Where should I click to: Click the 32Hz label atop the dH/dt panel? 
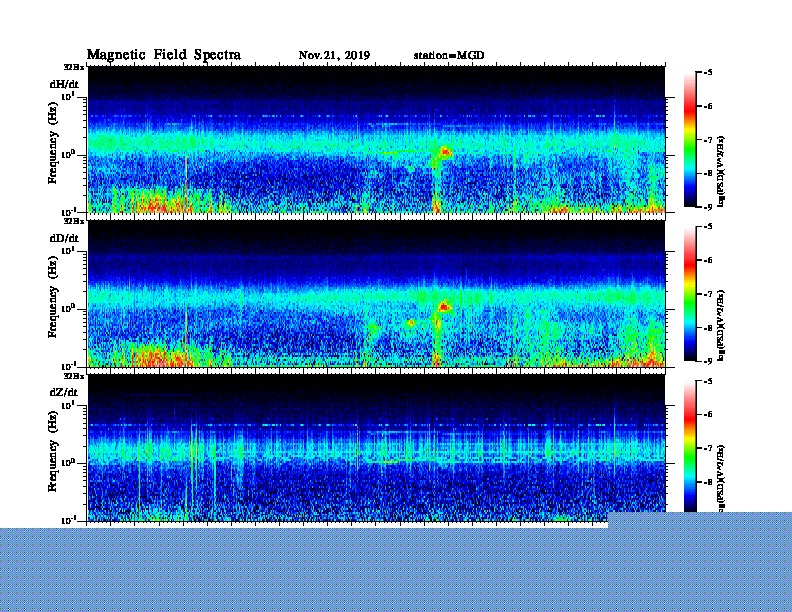(74, 67)
